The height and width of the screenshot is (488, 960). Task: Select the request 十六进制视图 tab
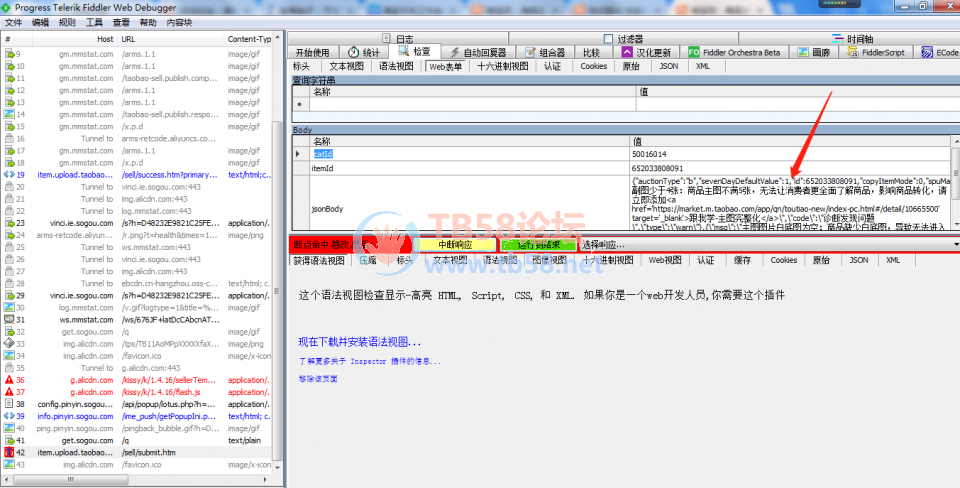pos(502,66)
